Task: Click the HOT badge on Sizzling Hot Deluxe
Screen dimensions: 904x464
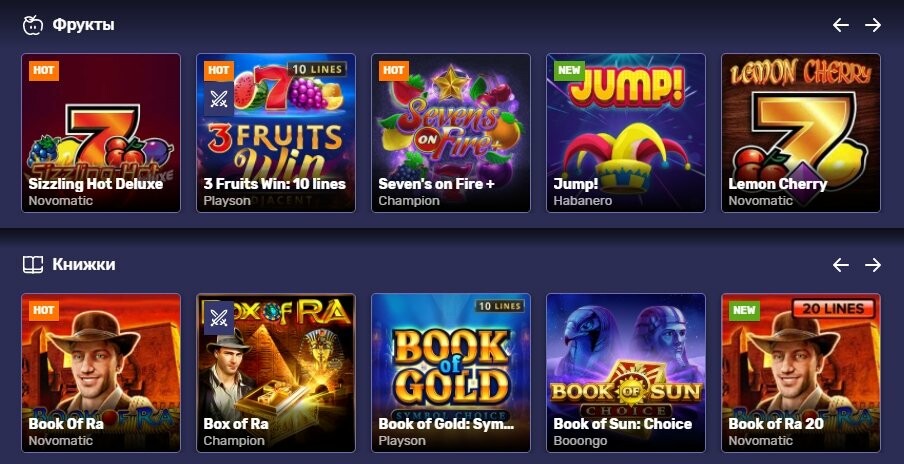Action: 44,71
